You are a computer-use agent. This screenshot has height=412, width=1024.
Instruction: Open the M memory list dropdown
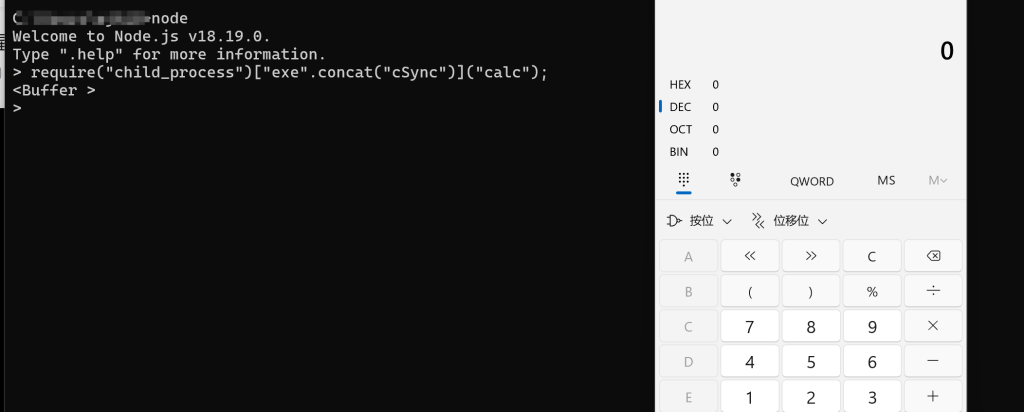pos(938,181)
